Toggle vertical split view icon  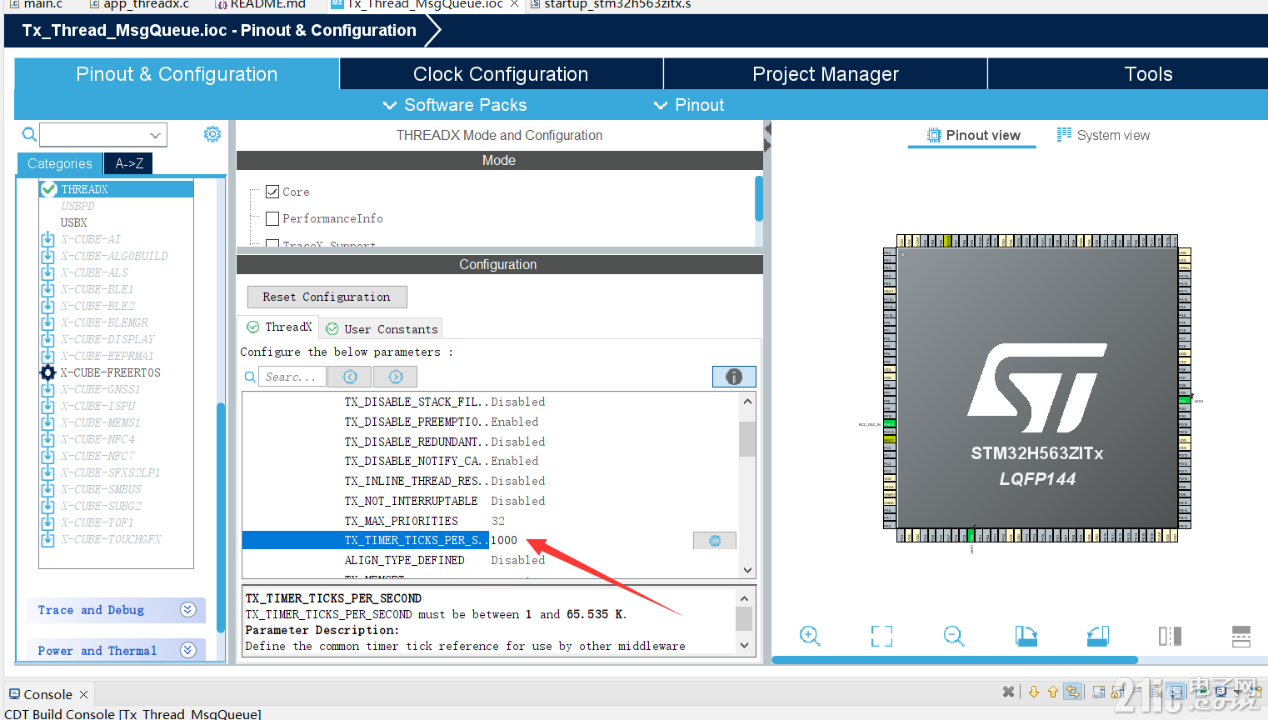[1170, 636]
